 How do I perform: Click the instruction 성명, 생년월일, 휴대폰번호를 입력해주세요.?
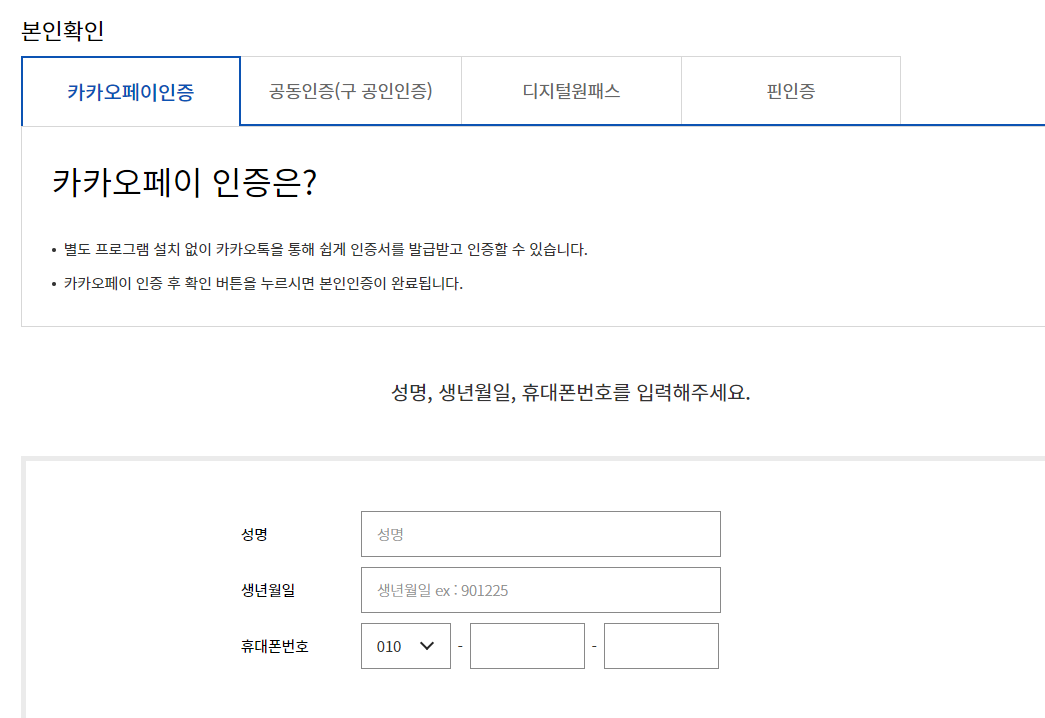(x=570, y=392)
